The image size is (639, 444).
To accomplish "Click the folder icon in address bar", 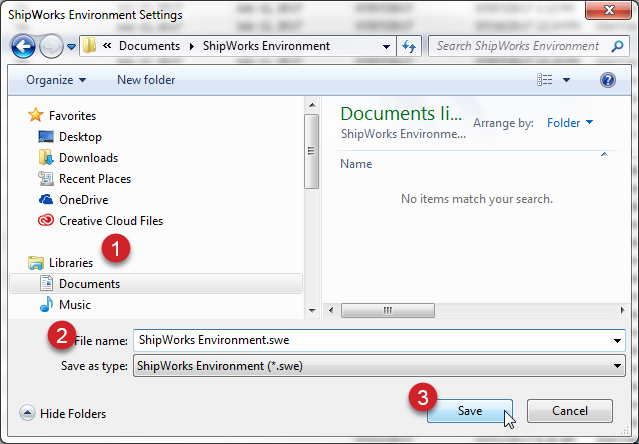I will tap(89, 46).
